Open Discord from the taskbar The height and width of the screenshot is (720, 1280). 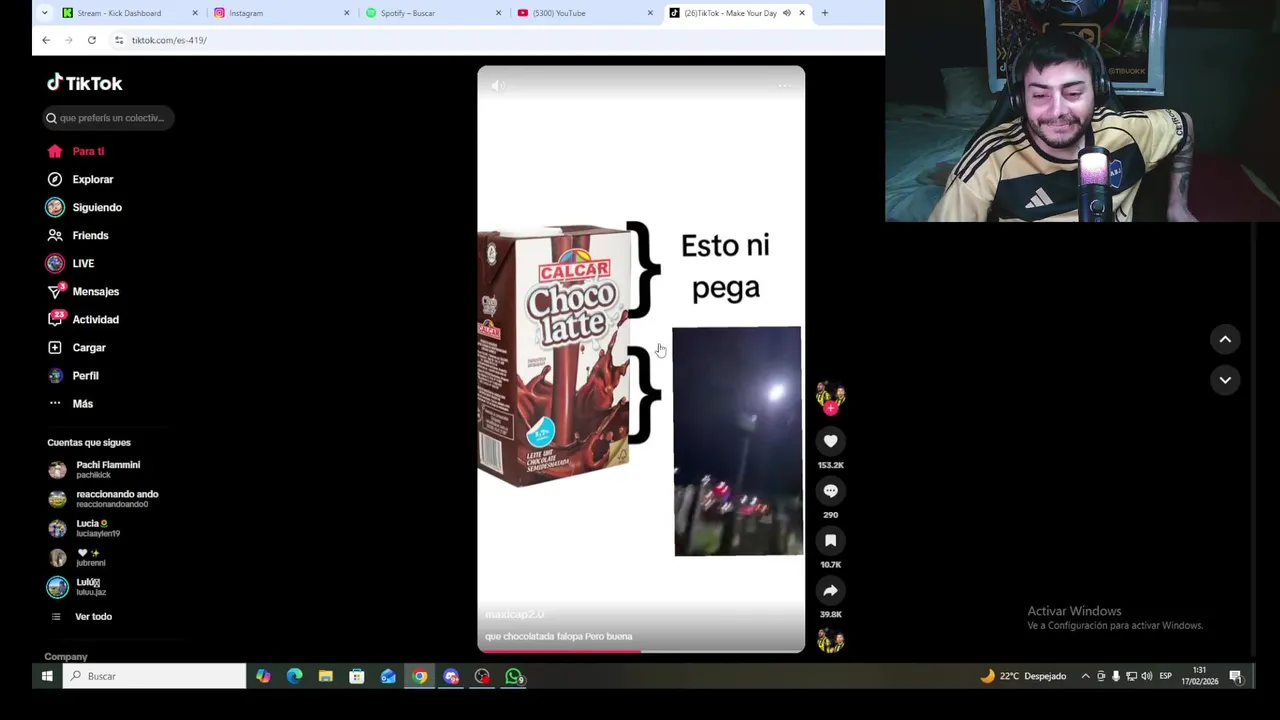451,676
